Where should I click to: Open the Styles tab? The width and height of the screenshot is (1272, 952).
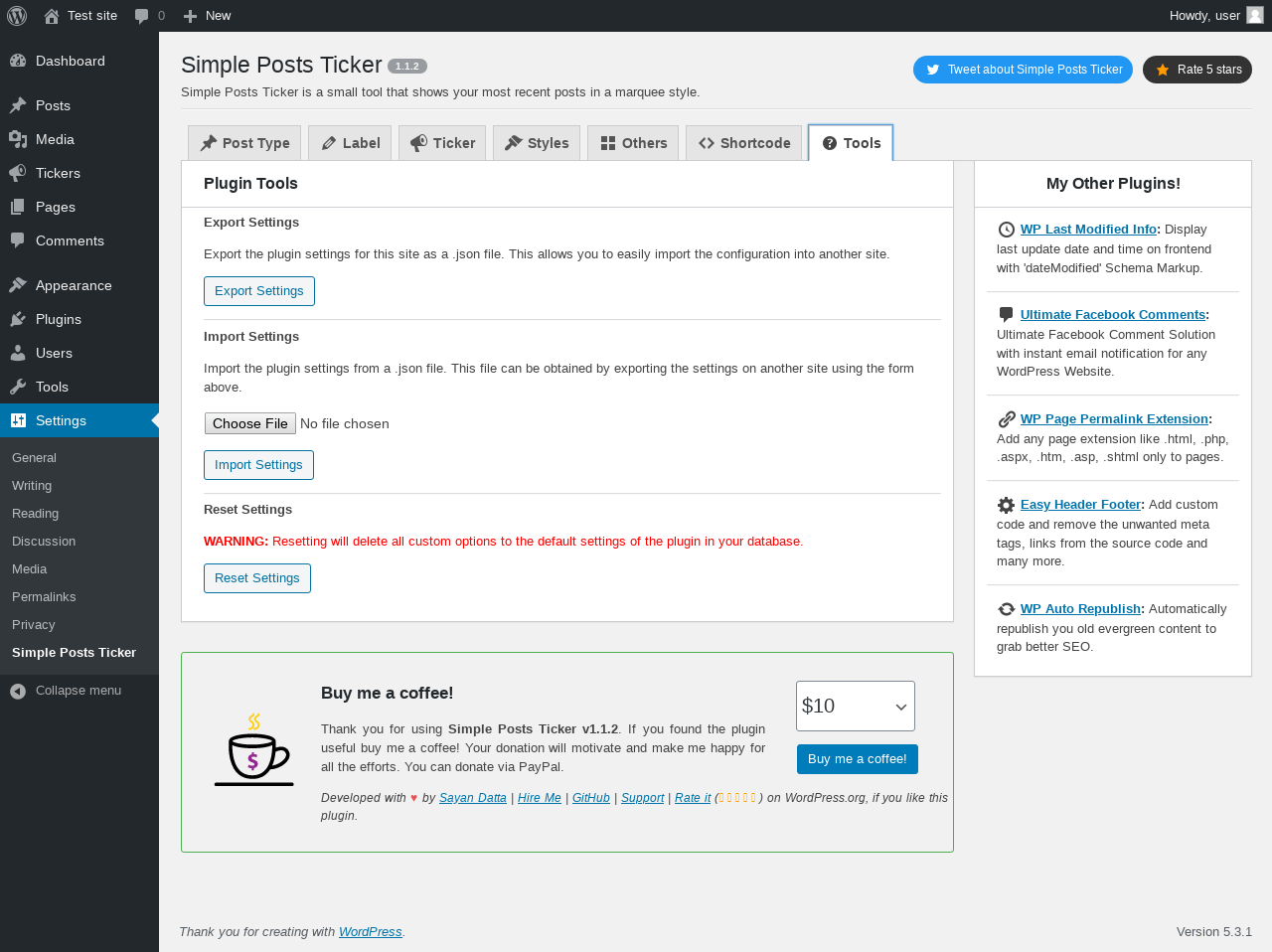pyautogui.click(x=537, y=143)
